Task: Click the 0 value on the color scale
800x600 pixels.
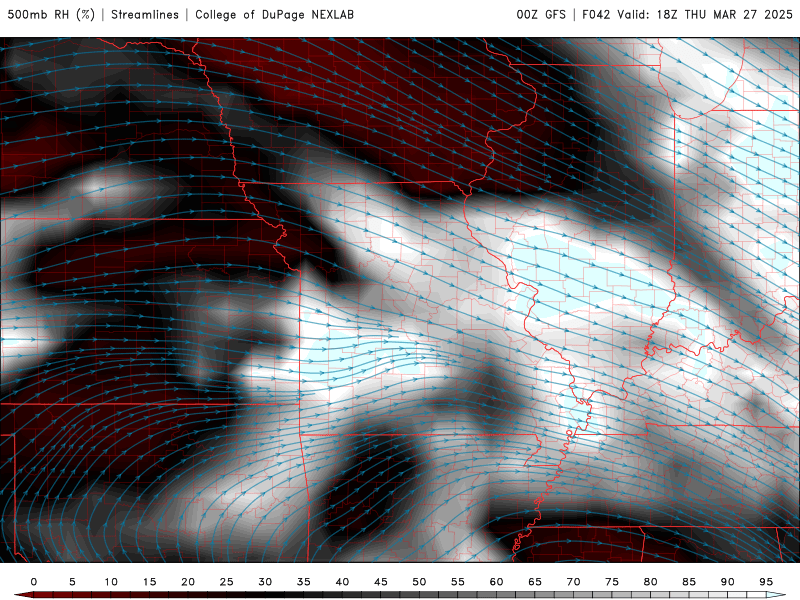Action: pos(34,582)
